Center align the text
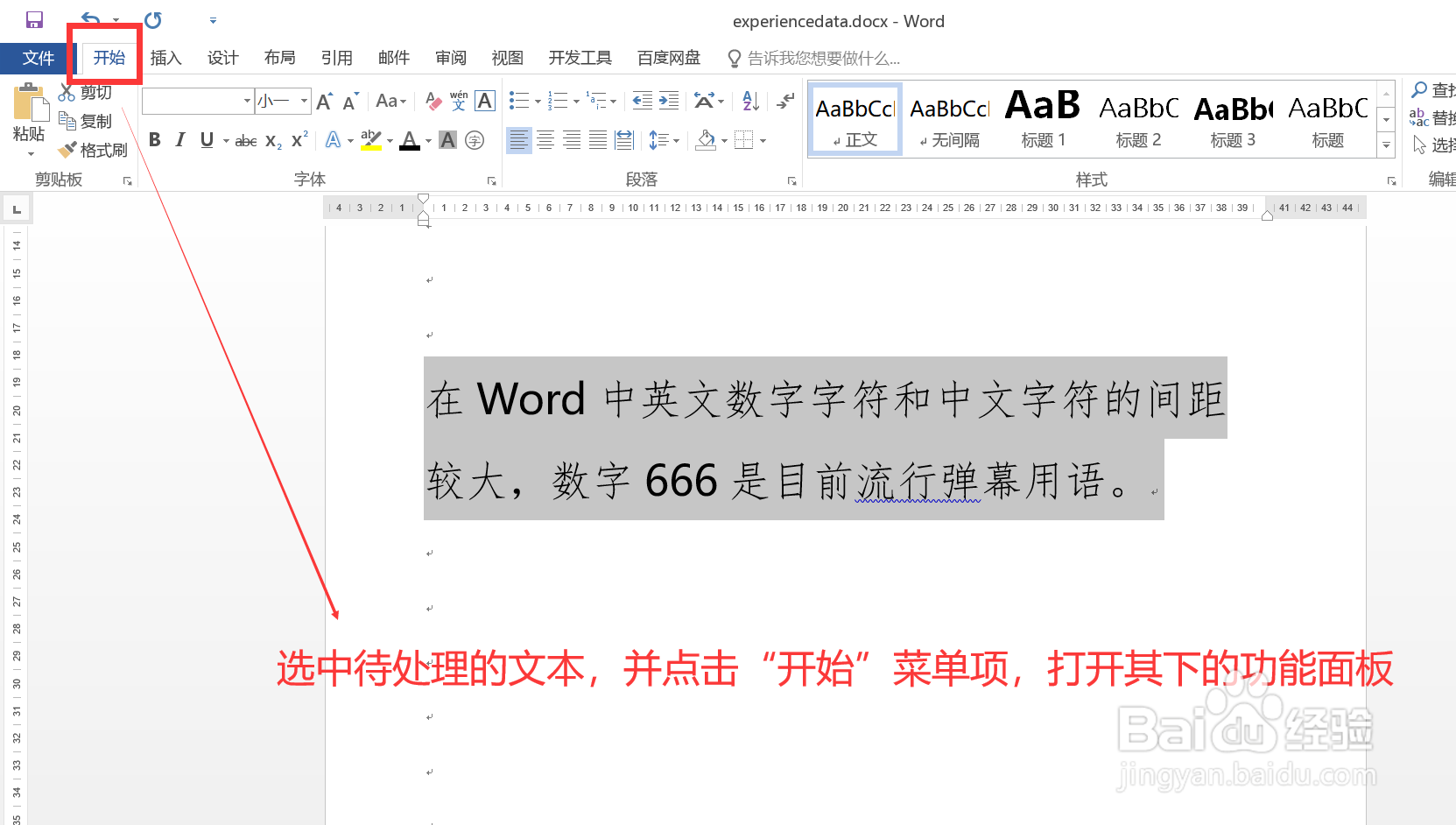 (x=545, y=140)
